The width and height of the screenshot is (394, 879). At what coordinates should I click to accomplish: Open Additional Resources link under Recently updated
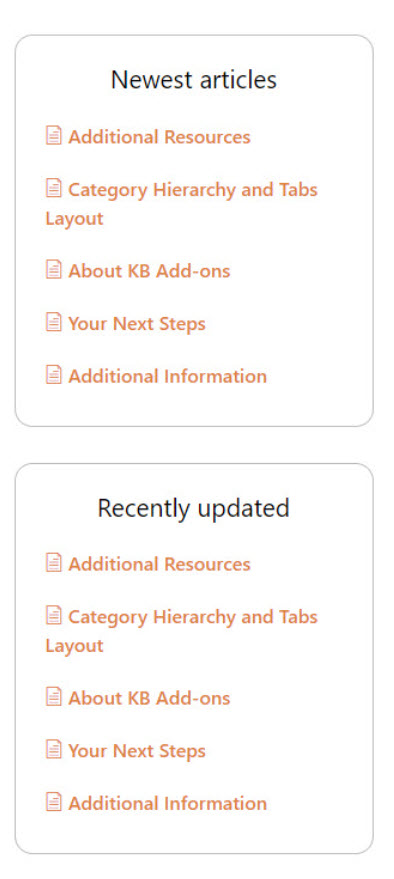click(x=159, y=564)
